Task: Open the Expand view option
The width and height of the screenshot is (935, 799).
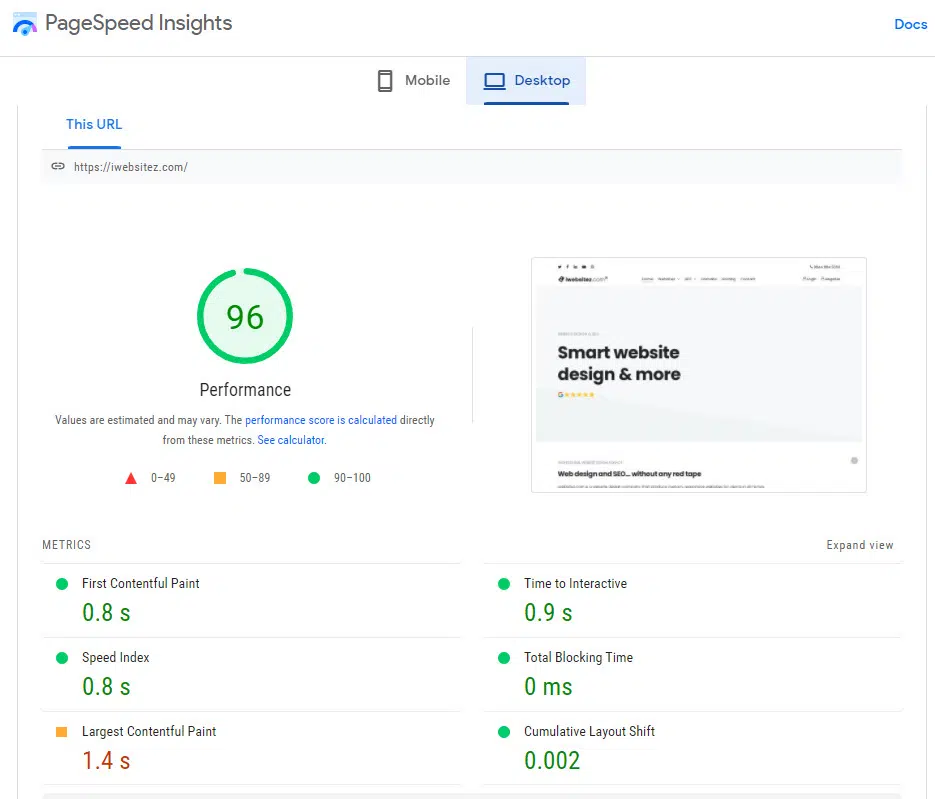Action: (860, 545)
